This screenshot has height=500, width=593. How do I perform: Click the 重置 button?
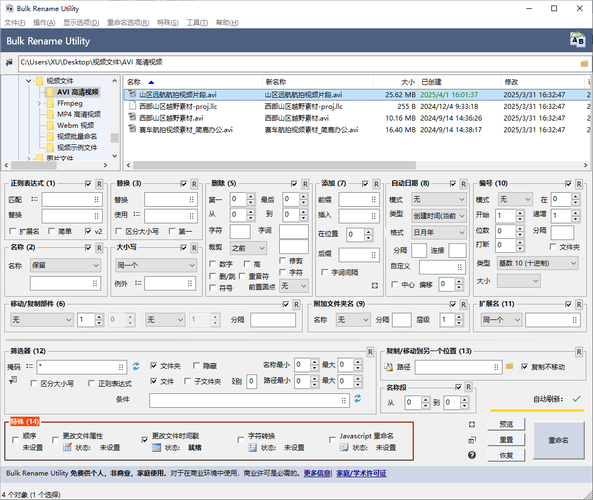click(506, 440)
